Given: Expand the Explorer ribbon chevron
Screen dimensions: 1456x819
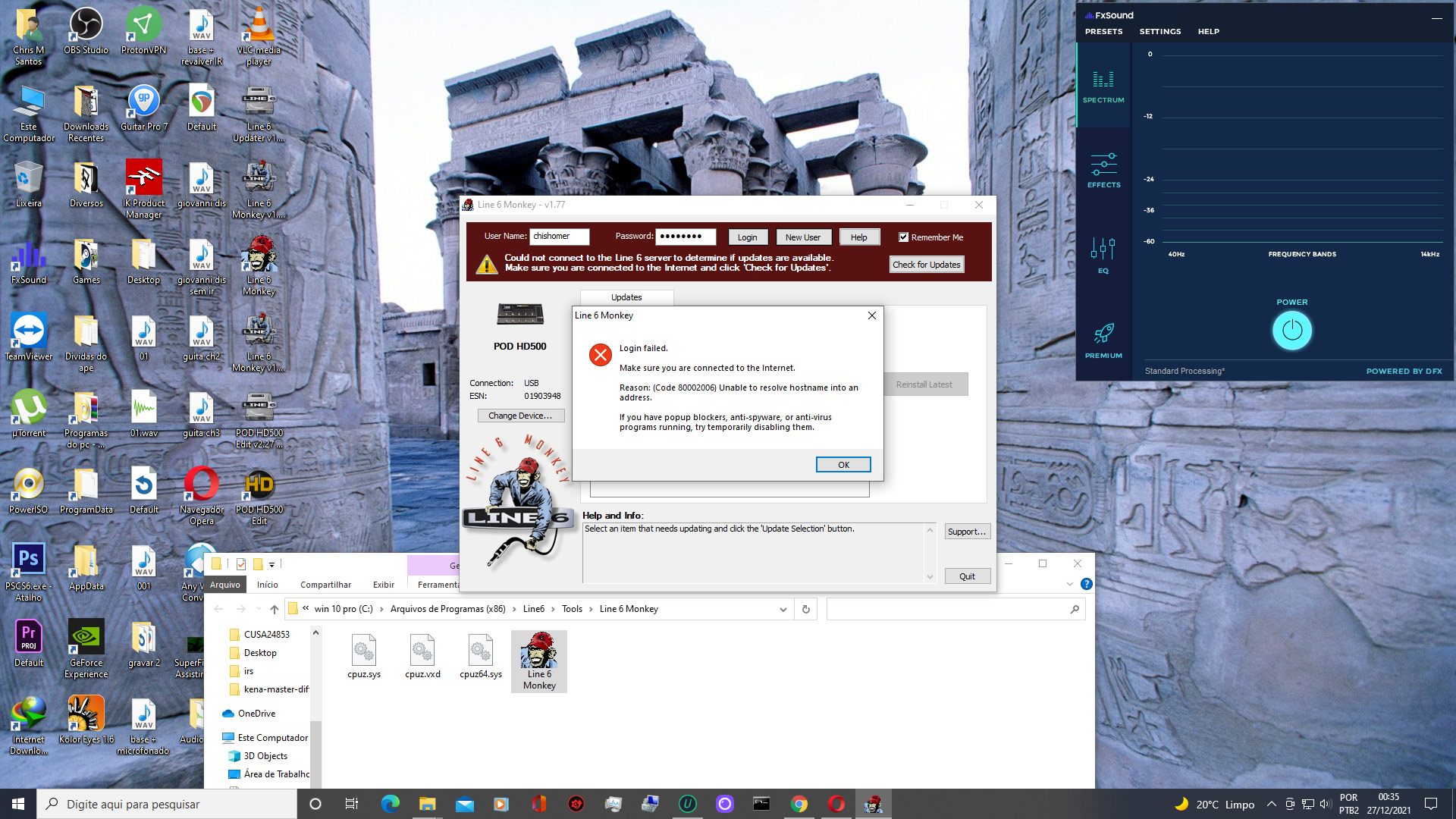Looking at the screenshot, I should 1070,584.
